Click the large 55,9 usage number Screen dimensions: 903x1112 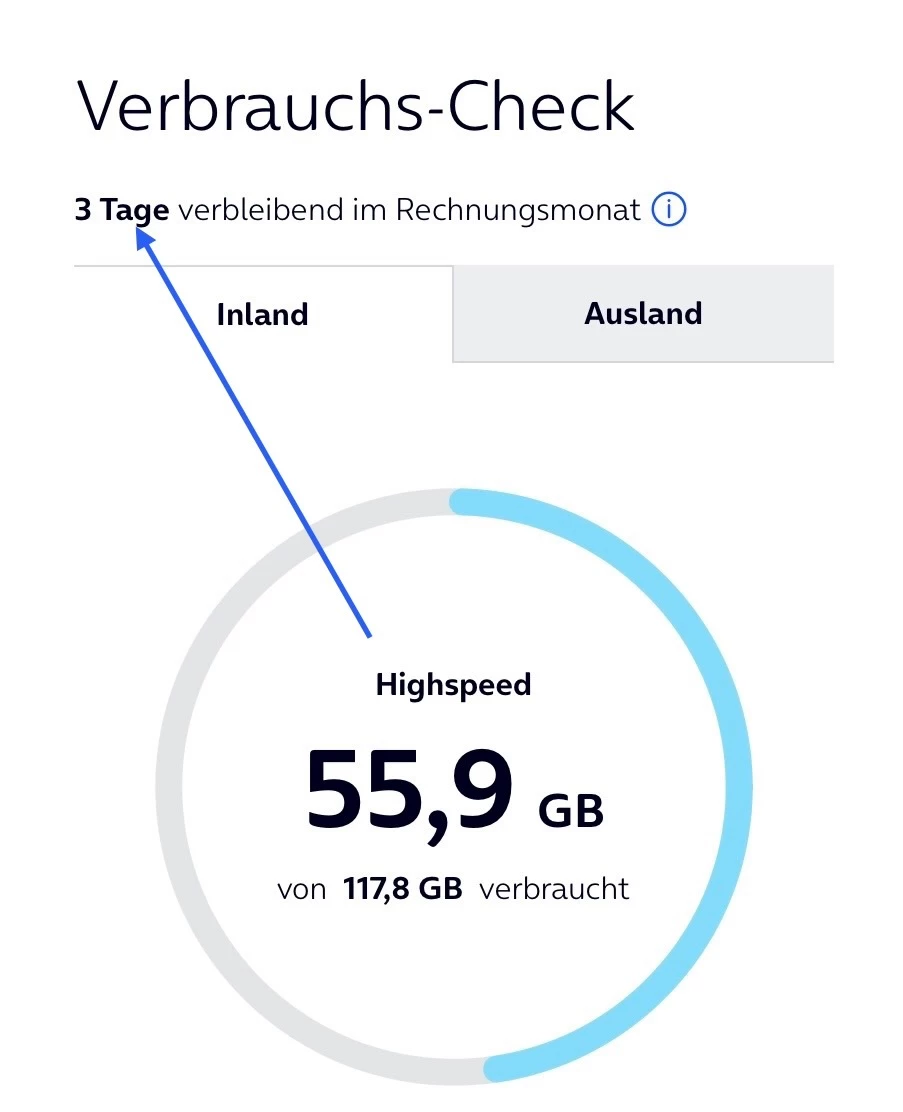pyautogui.click(x=409, y=790)
